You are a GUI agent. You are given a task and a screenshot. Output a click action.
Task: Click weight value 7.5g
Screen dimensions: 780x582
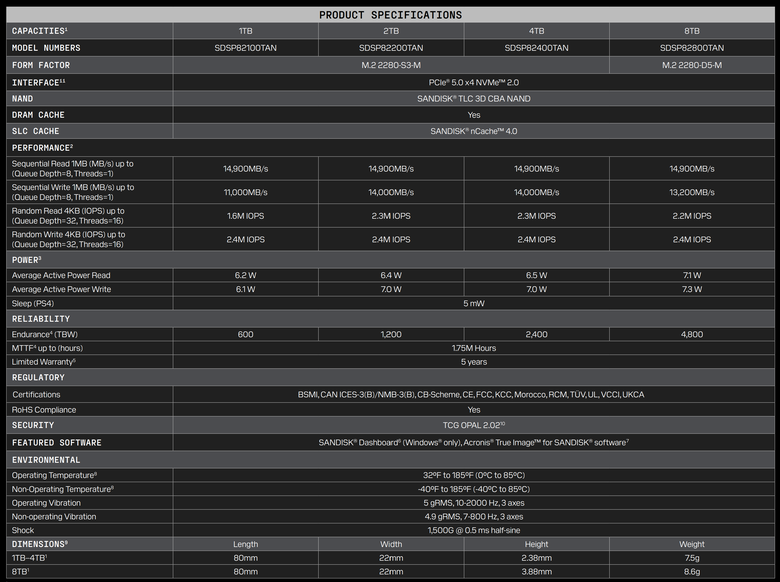tap(692, 558)
